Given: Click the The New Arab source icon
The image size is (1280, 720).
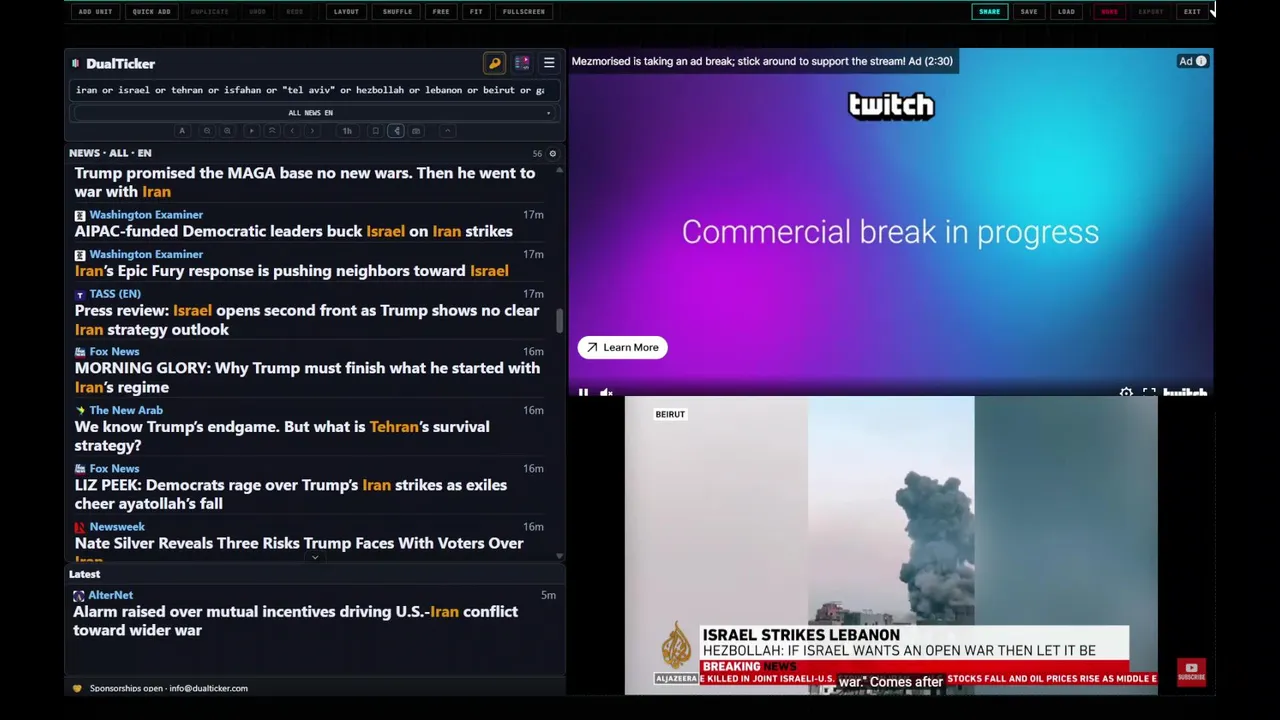Looking at the screenshot, I should [80, 410].
